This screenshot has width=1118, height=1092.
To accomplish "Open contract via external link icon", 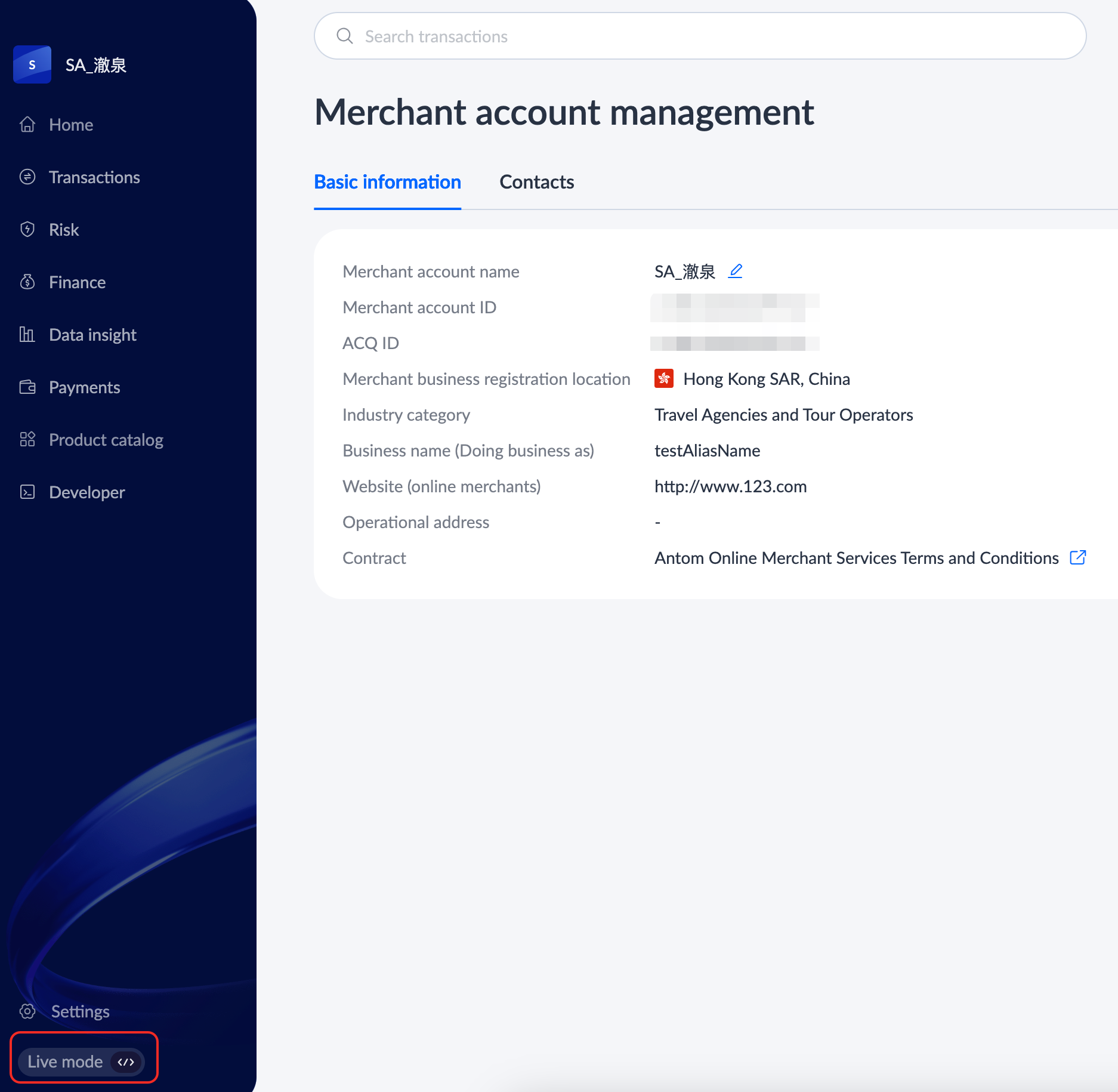I will [1077, 557].
